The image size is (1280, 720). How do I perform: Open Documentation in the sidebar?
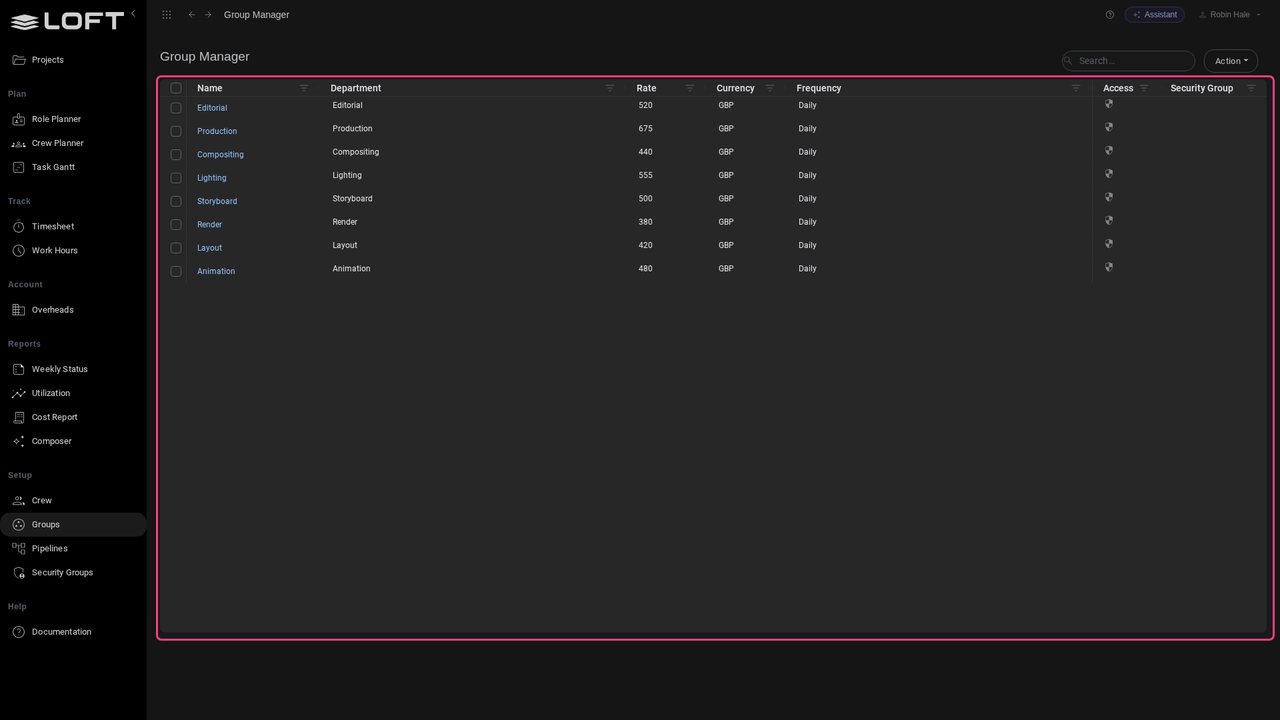click(73, 632)
